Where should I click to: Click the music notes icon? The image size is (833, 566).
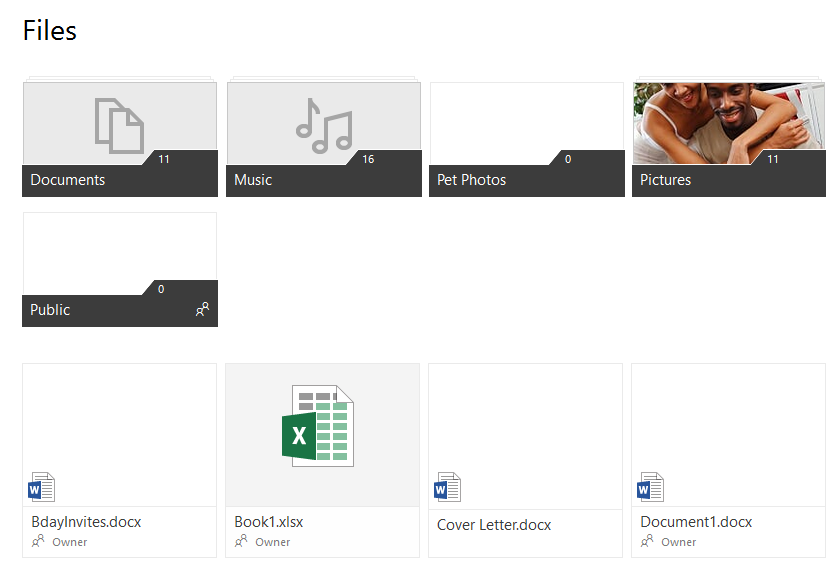click(x=323, y=125)
